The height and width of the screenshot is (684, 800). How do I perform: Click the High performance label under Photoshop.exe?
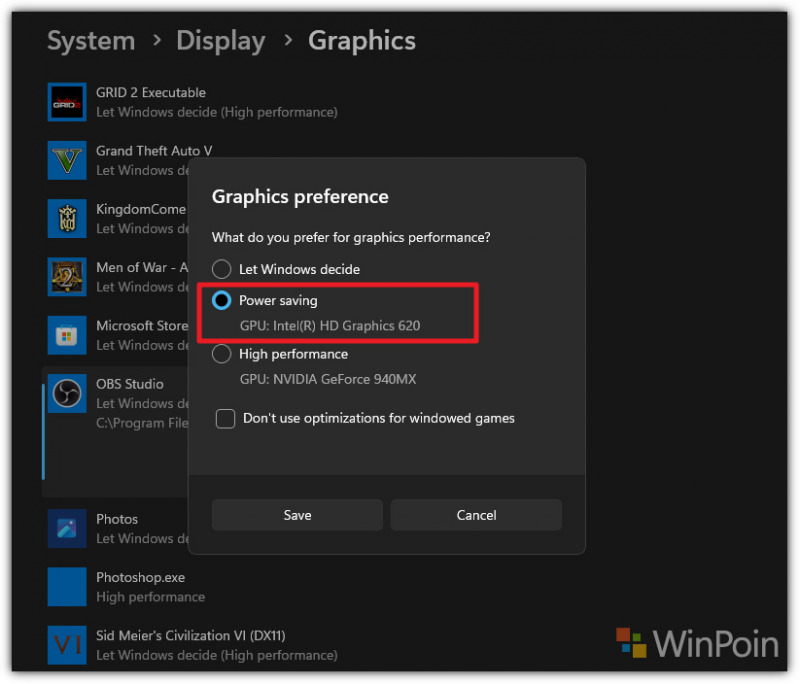[151, 597]
